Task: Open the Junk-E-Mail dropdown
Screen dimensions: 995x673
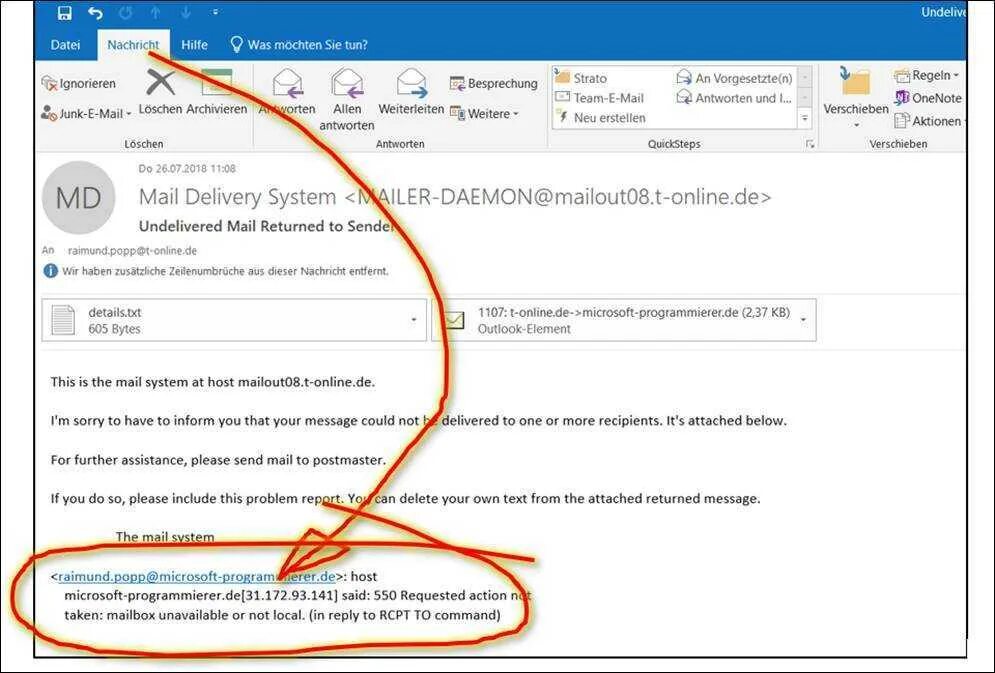Action: pos(86,114)
